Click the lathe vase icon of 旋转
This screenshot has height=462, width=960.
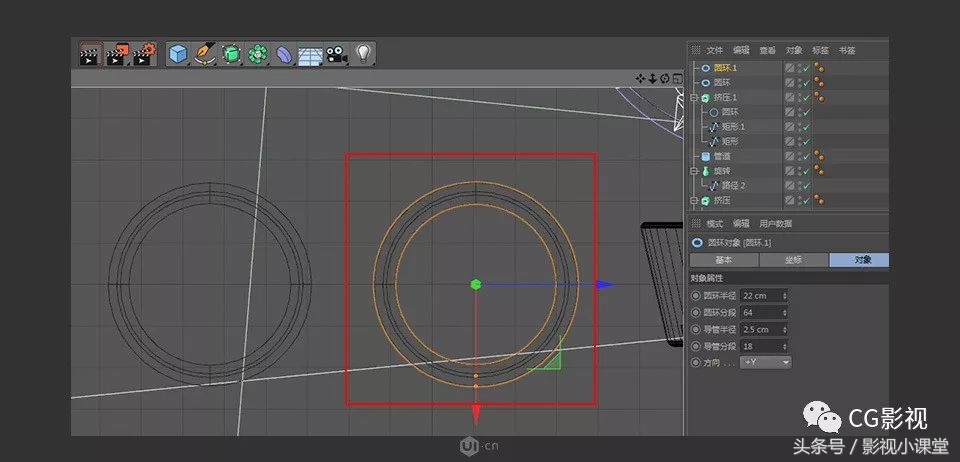[x=705, y=171]
